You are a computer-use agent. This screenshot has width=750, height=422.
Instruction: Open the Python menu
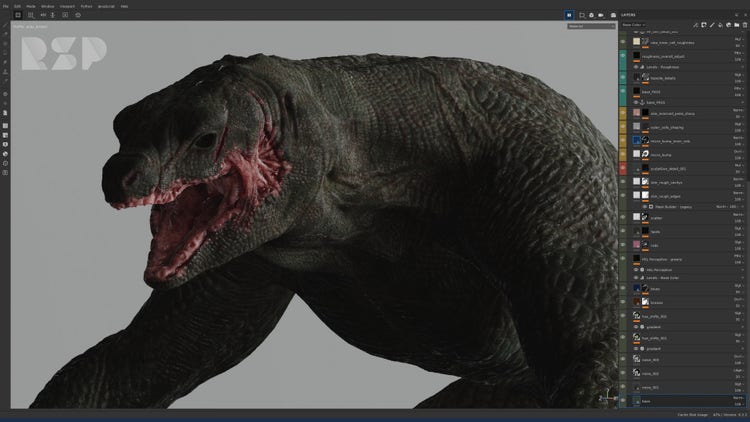87,5
